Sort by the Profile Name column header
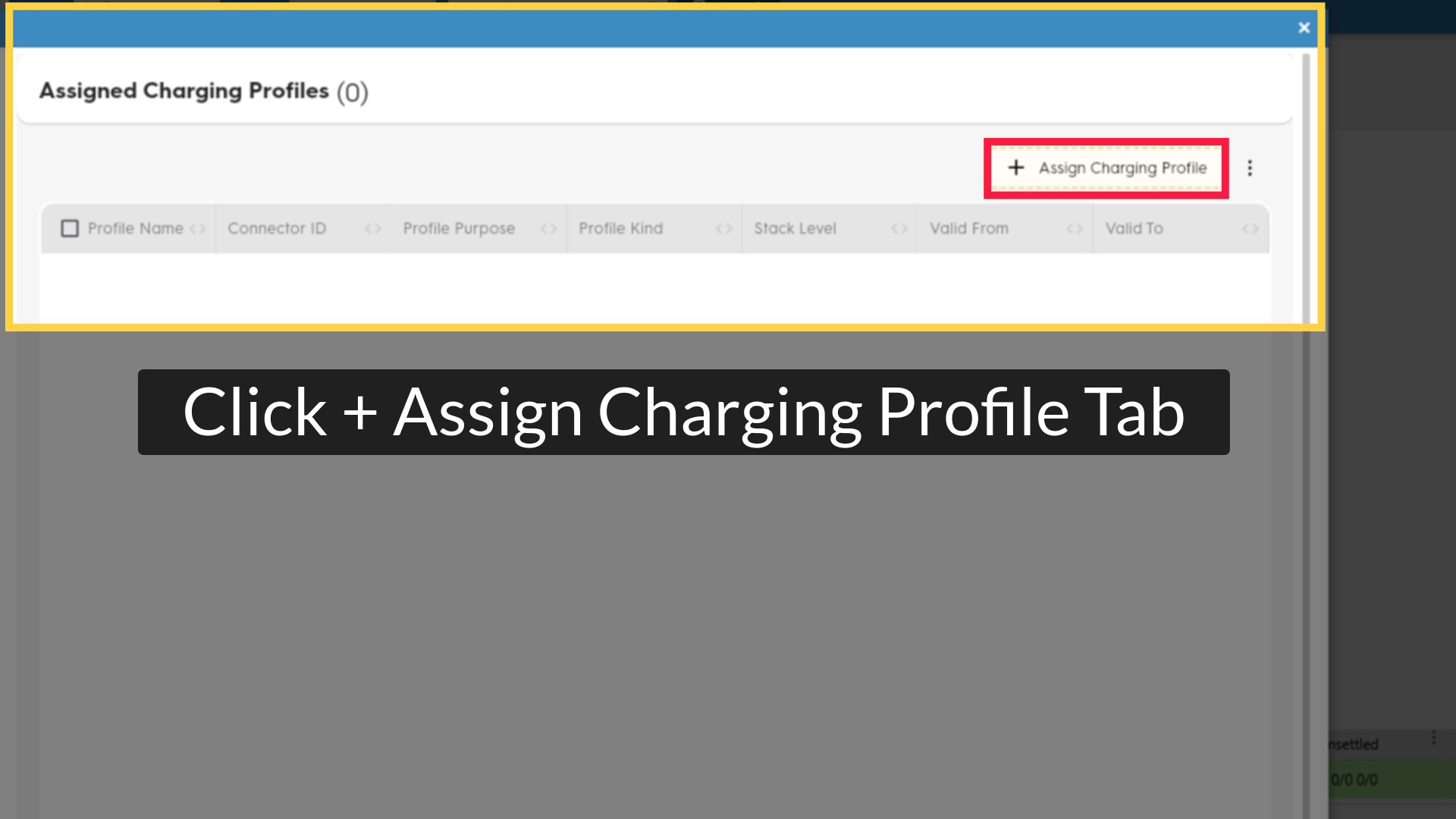Viewport: 1456px width, 819px height. pos(135,228)
